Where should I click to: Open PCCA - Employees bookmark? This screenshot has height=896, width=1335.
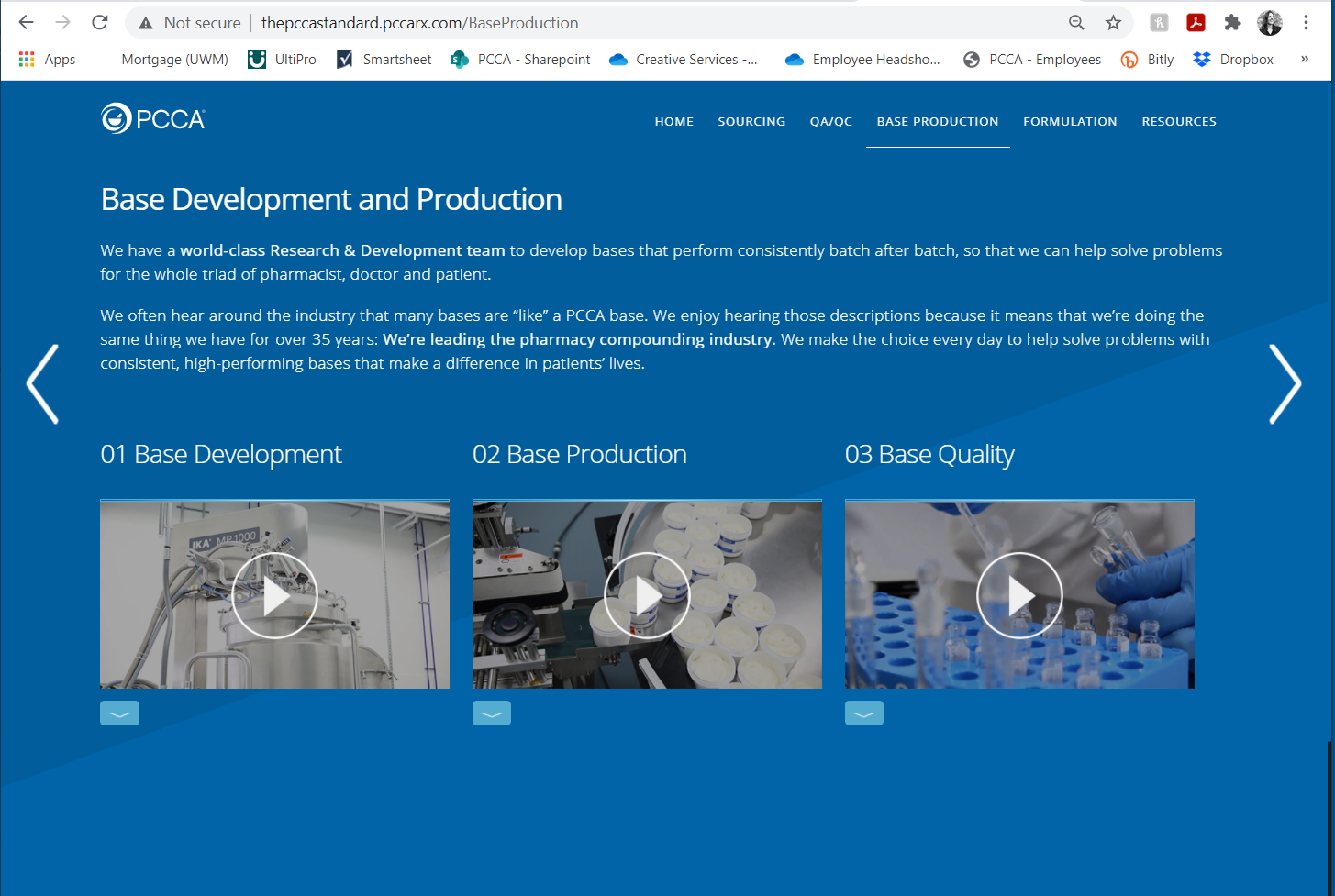point(1031,60)
